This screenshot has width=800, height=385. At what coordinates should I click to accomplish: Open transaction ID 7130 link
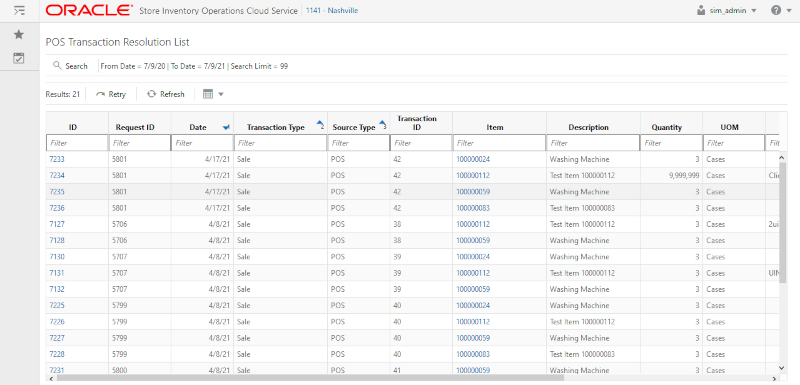tap(57, 256)
